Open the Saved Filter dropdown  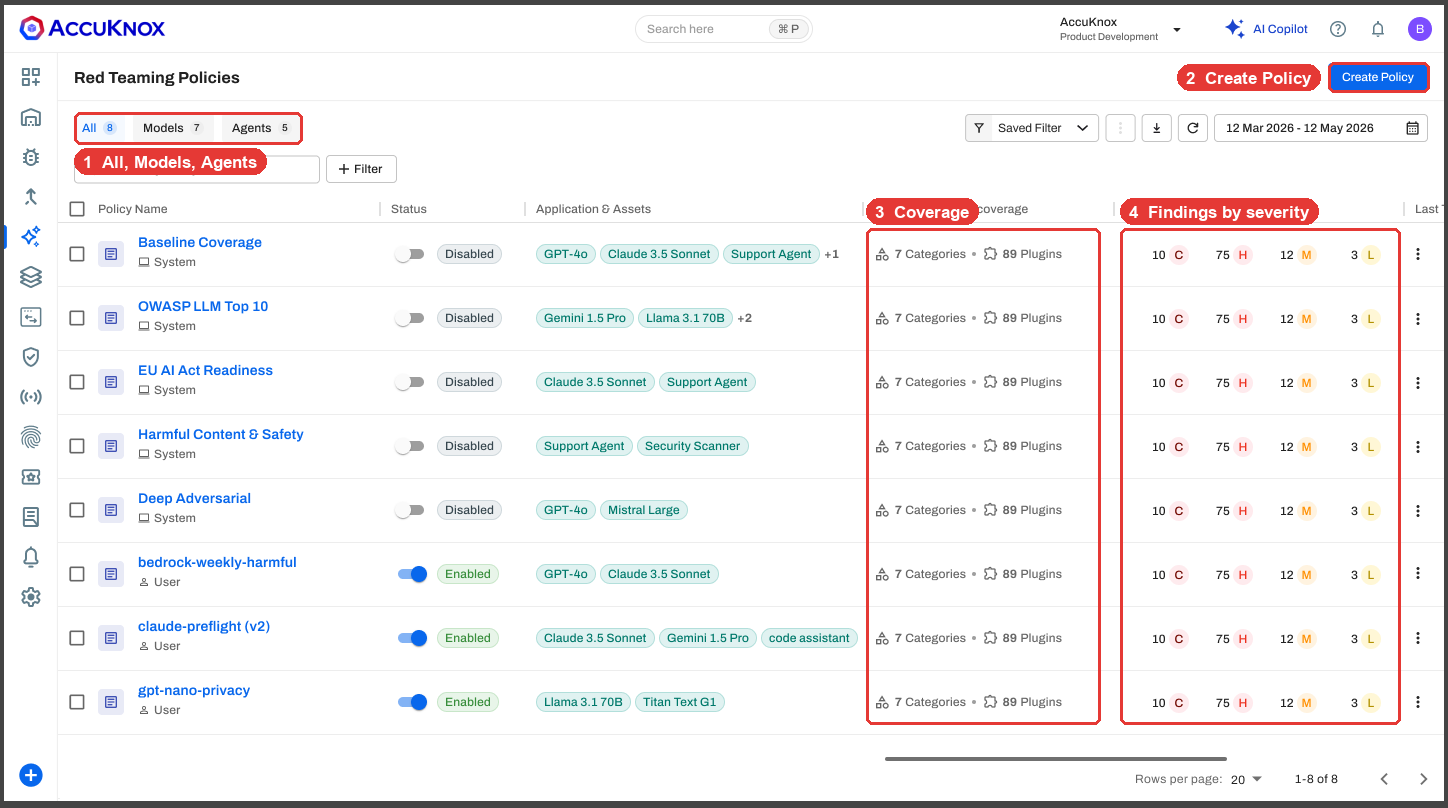pyautogui.click(x=1031, y=128)
